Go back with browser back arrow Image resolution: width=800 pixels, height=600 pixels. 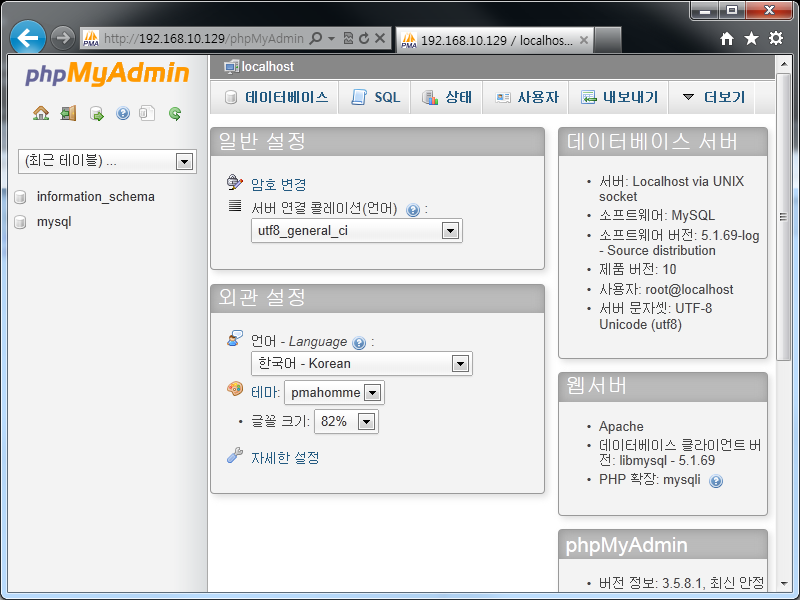click(x=28, y=37)
